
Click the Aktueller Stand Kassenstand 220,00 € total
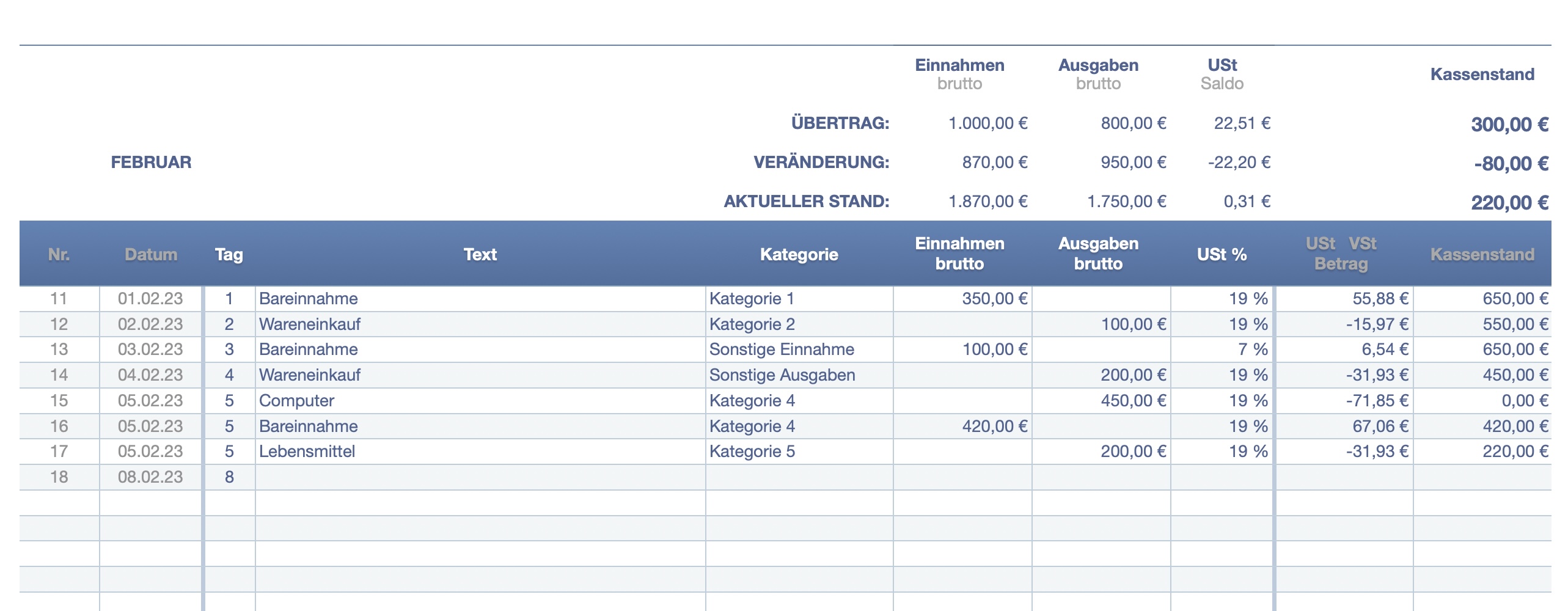pos(1509,203)
